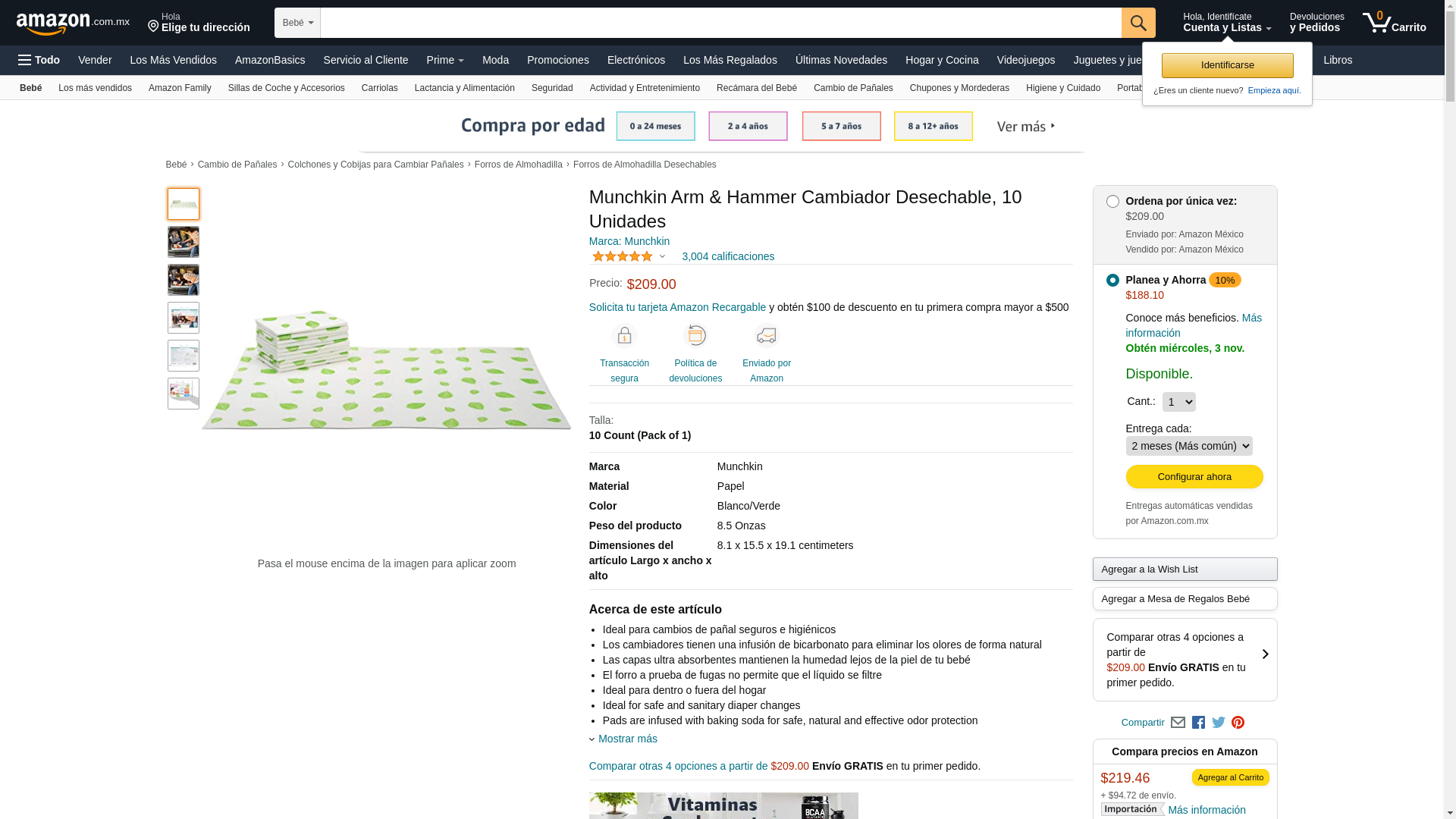Click the Configurar ahora button
Viewport: 1456px width, 819px height.
point(1194,476)
